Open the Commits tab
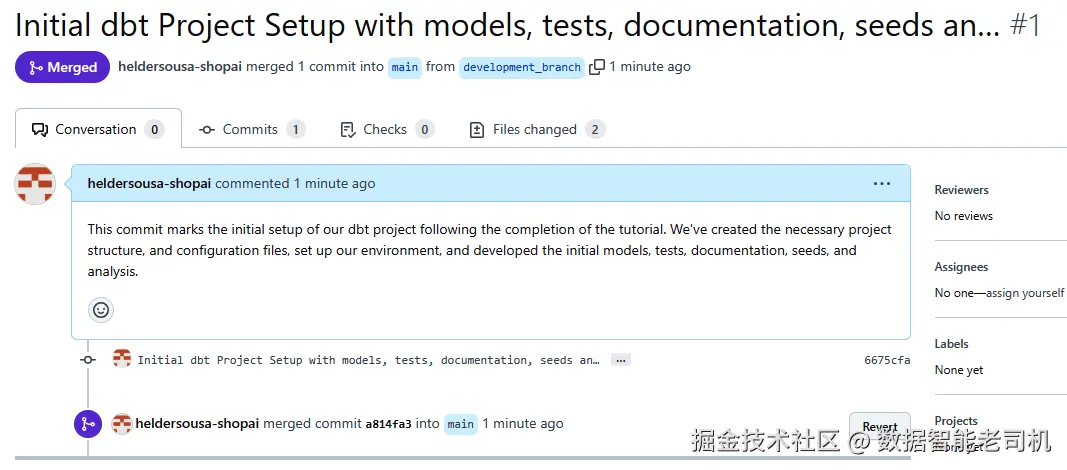This screenshot has width=1067, height=470. 252,129
